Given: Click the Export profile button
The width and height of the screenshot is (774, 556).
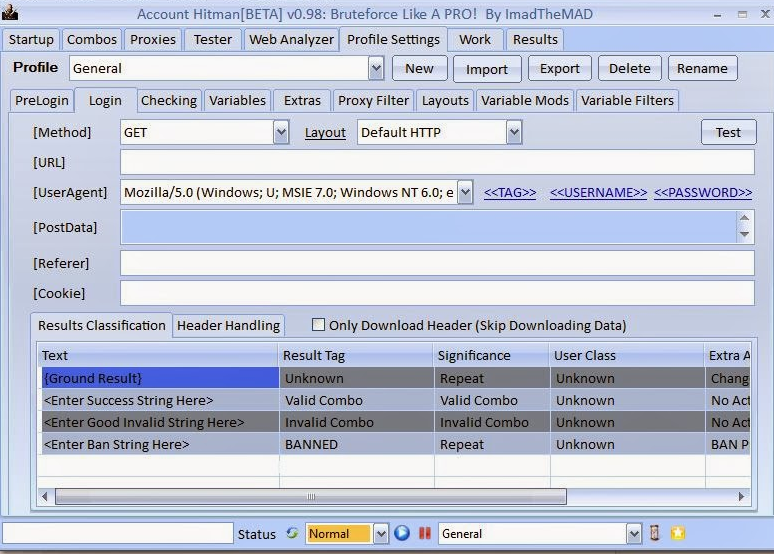Looking at the screenshot, I should [559, 68].
